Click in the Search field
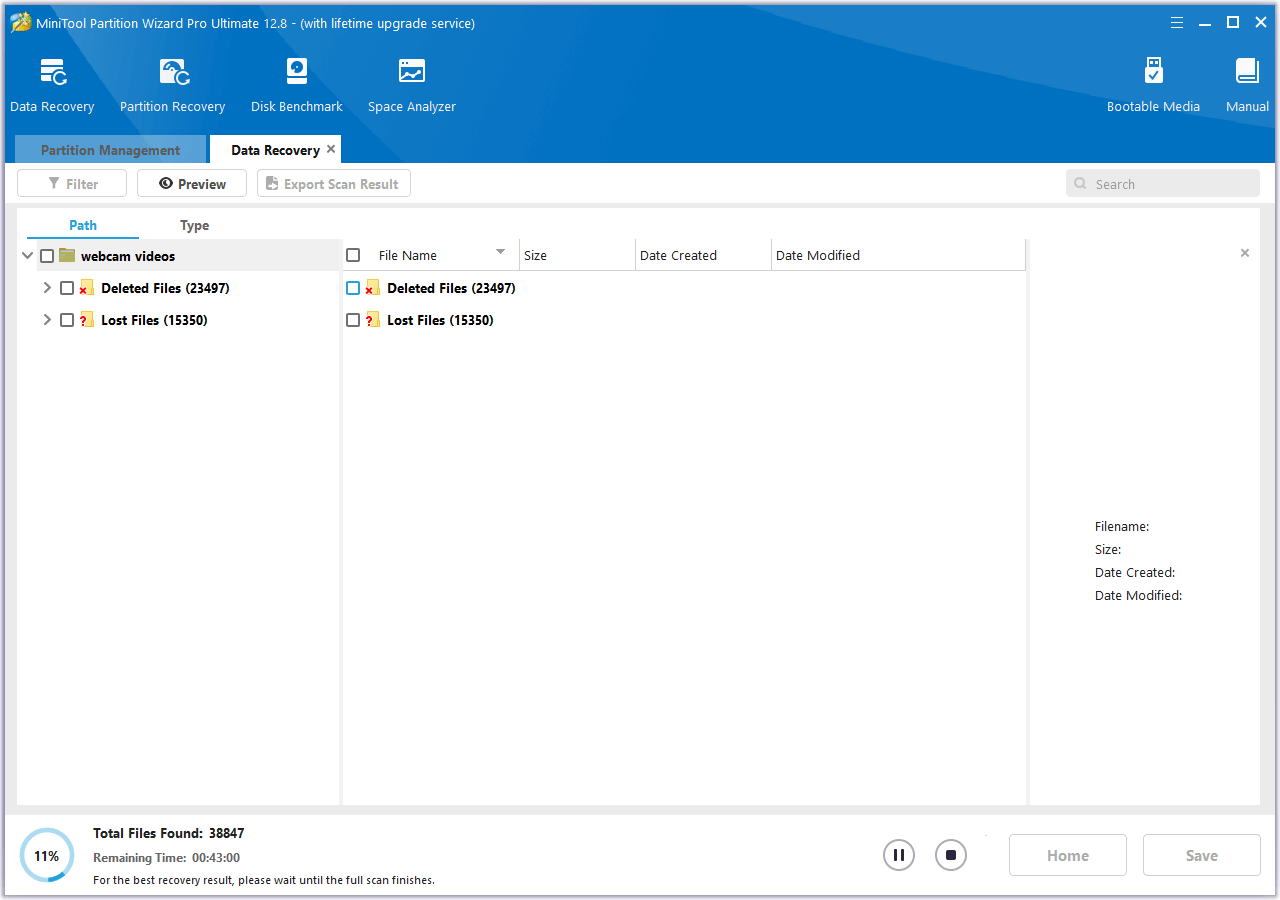1280x900 pixels. 1163,184
